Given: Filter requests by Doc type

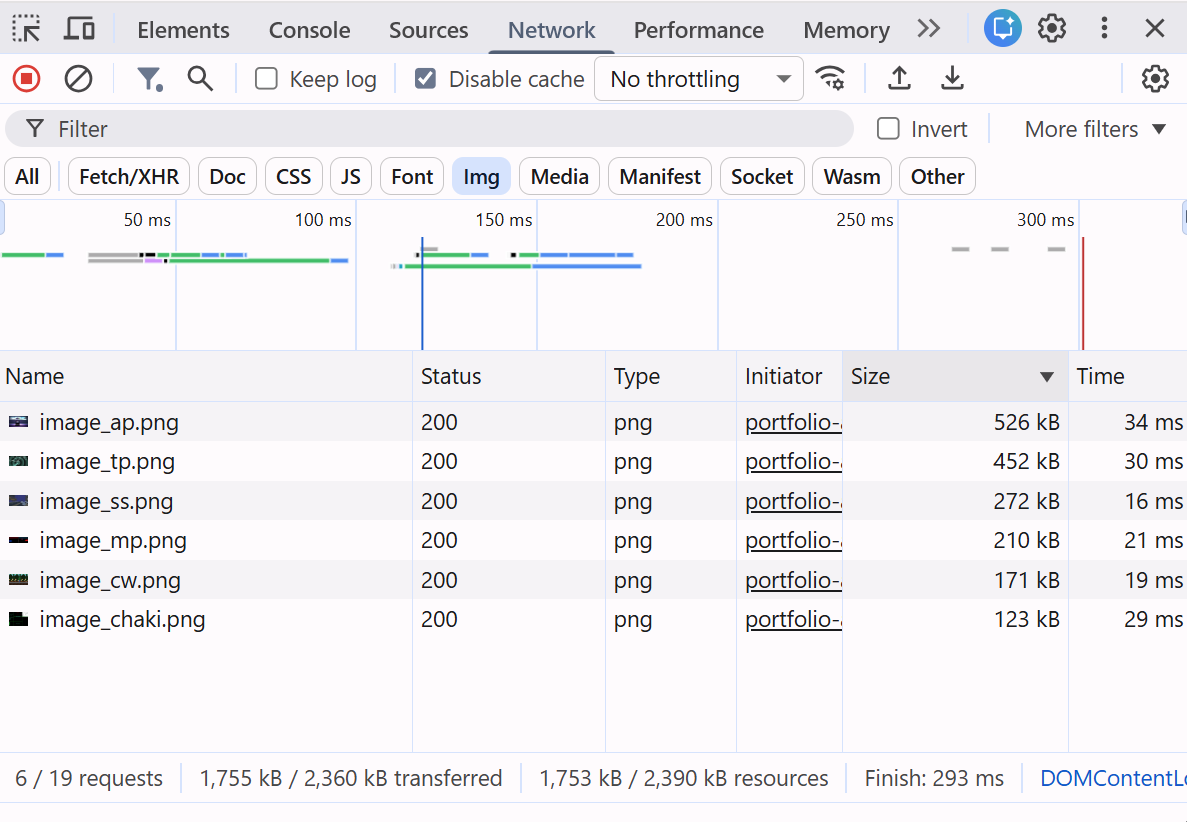Looking at the screenshot, I should click(228, 176).
